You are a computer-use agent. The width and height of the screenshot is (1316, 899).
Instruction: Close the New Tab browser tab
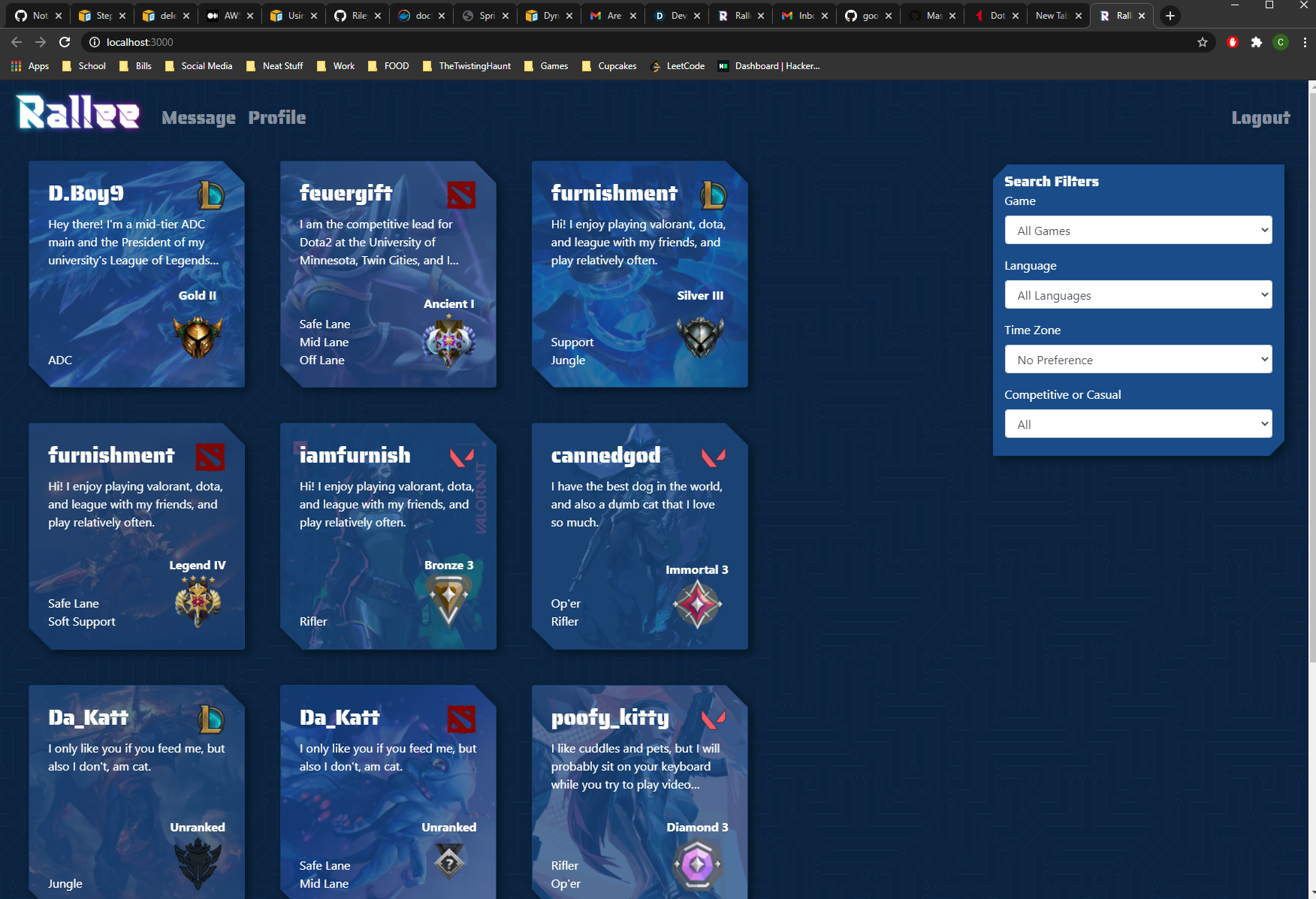click(x=1079, y=16)
